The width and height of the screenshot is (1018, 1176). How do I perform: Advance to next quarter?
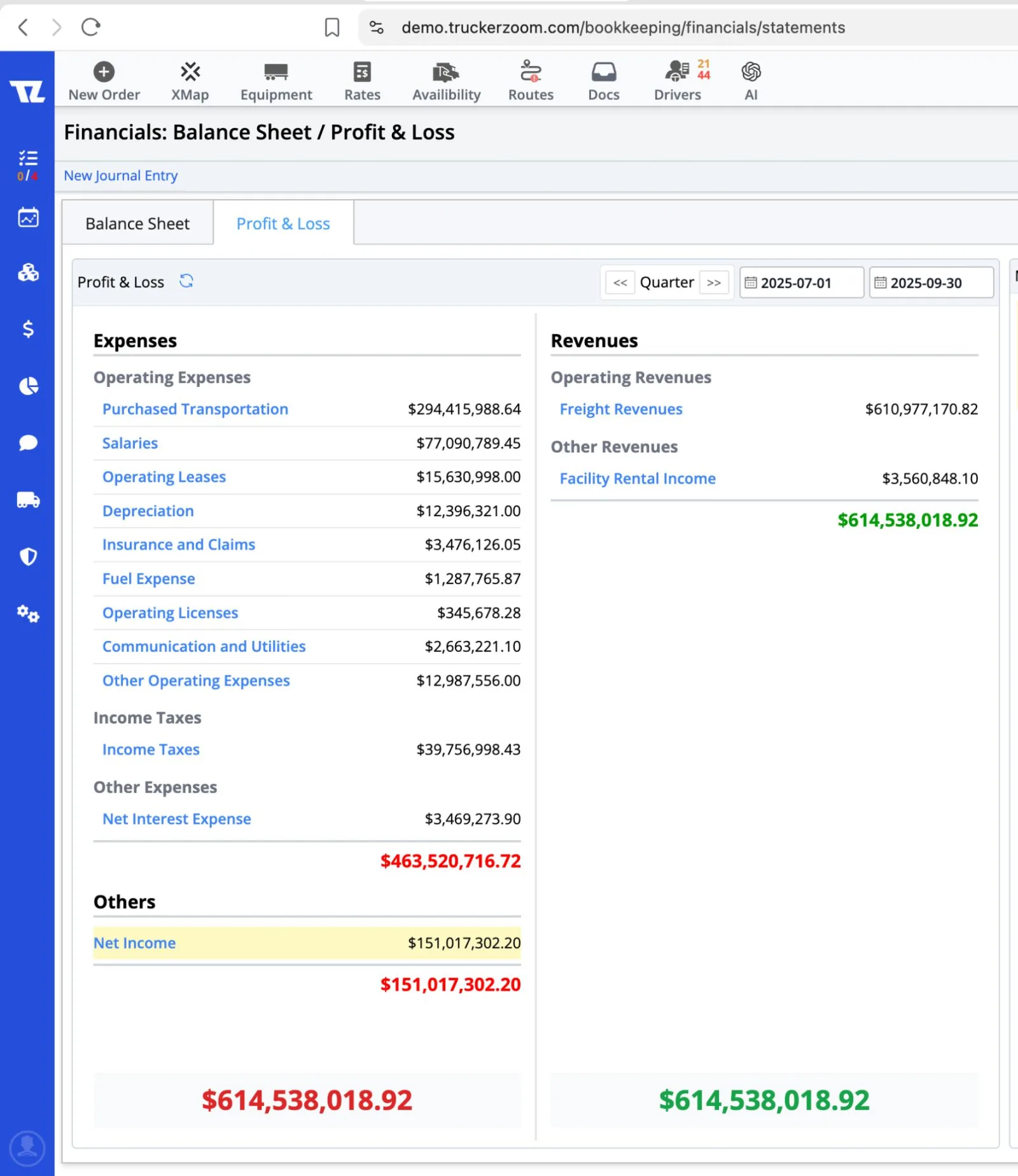714,283
